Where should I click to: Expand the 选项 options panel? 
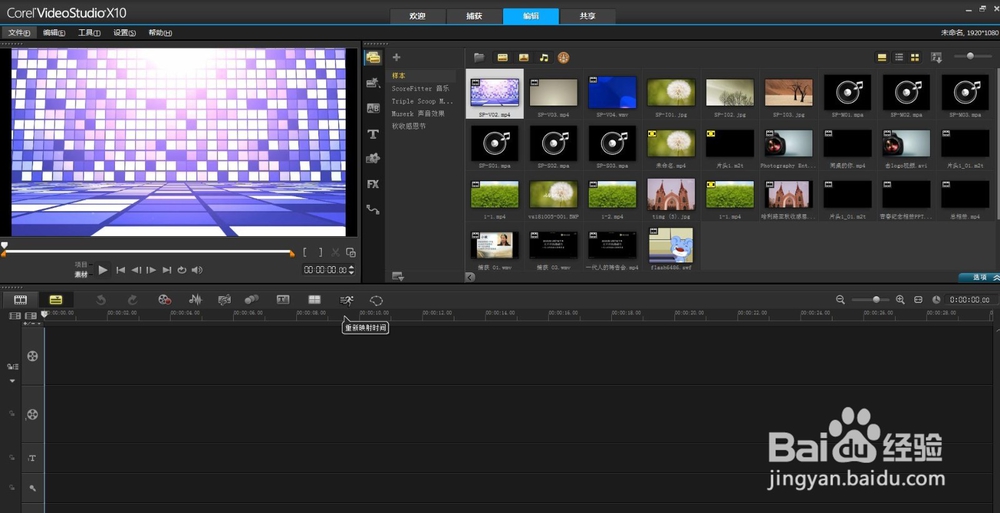(979, 277)
